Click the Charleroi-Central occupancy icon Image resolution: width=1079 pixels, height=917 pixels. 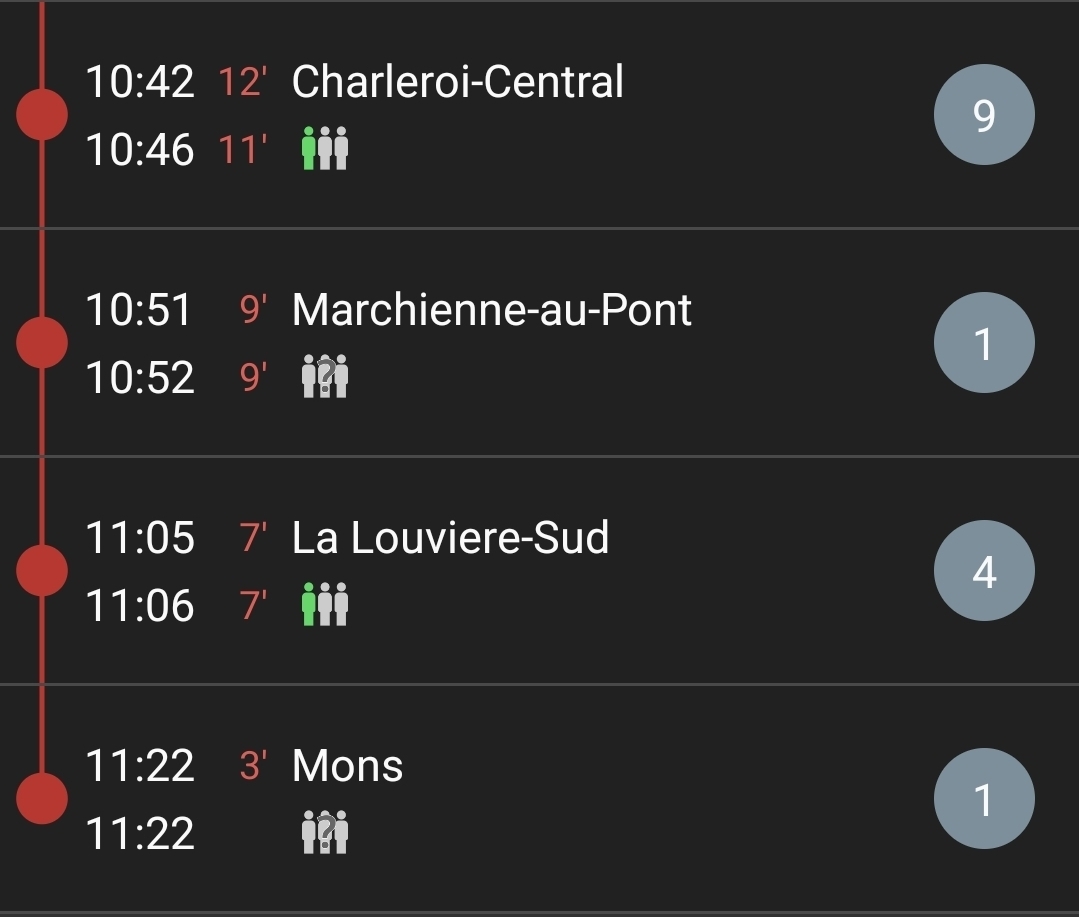325,150
